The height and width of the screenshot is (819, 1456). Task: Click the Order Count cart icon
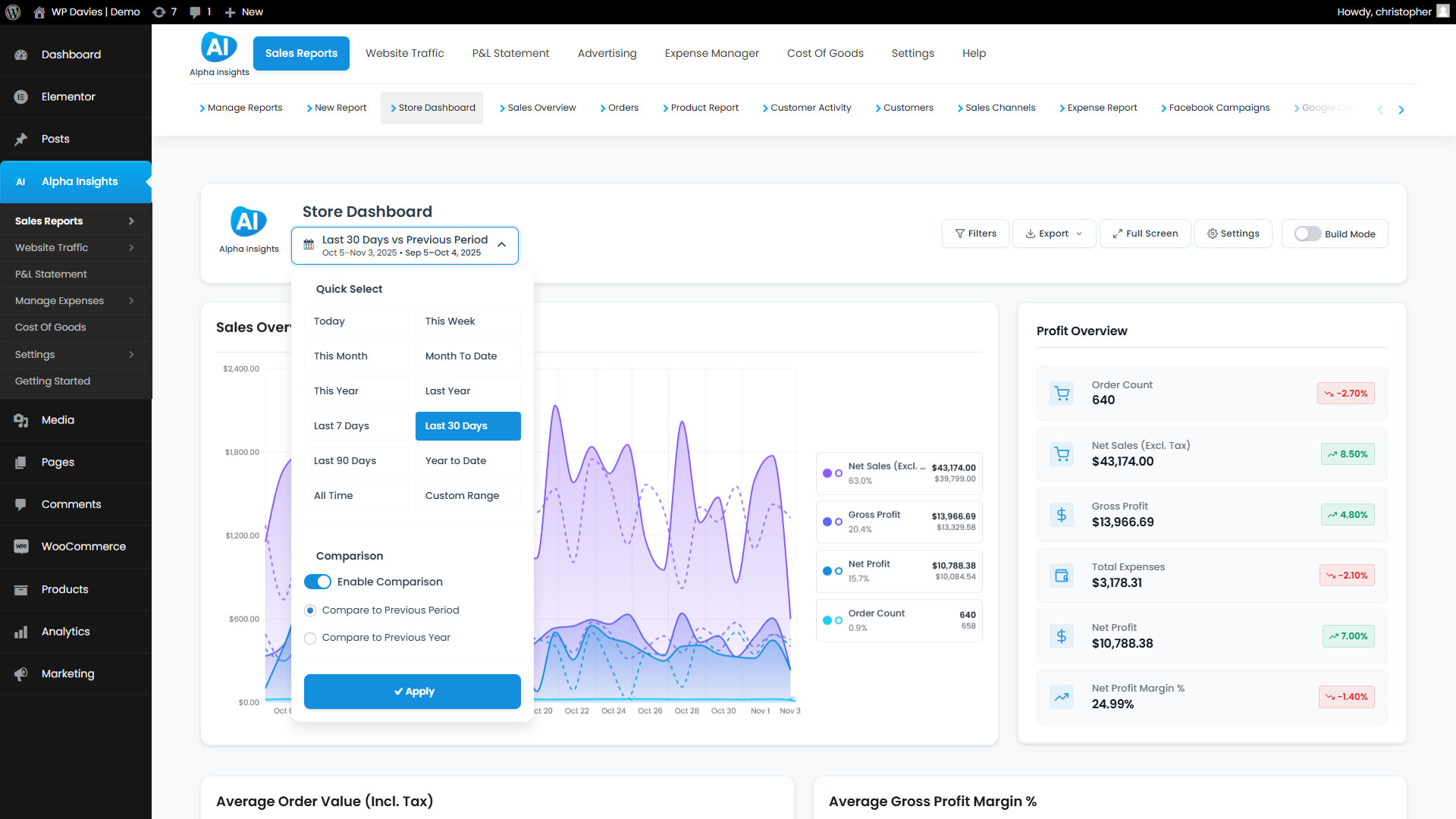point(1062,394)
